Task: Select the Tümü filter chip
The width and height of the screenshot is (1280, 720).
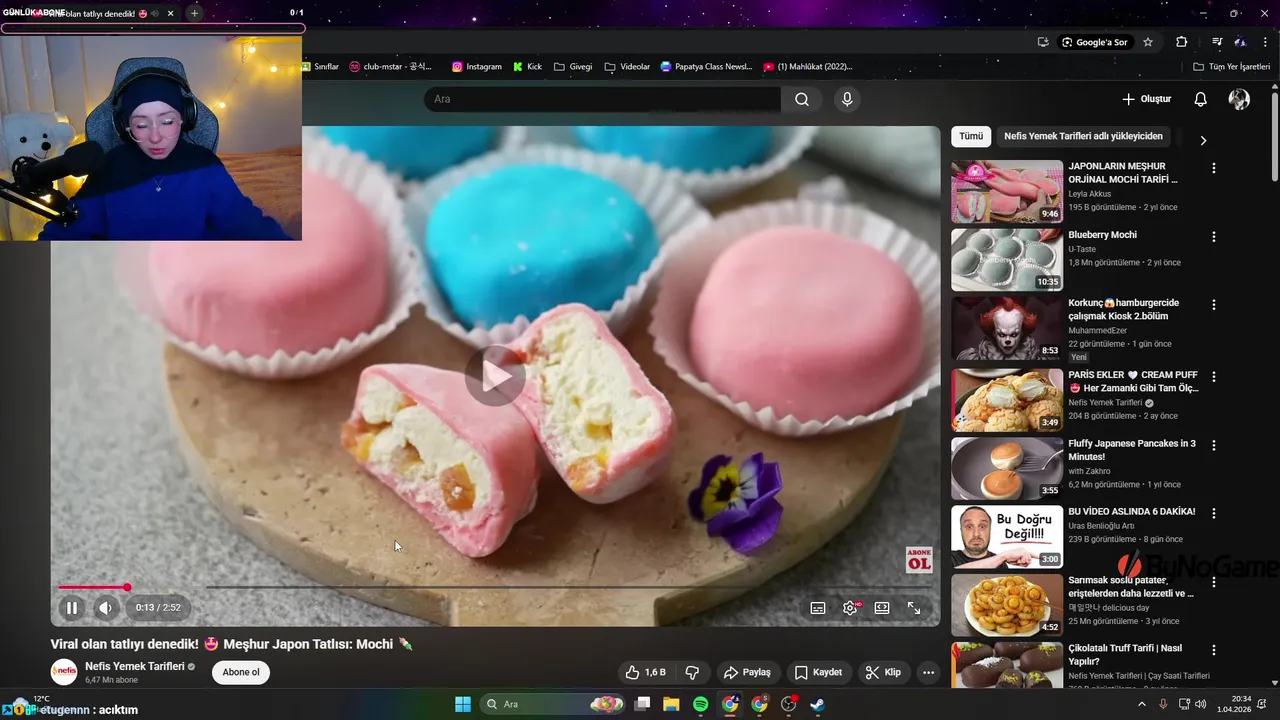Action: [971, 136]
